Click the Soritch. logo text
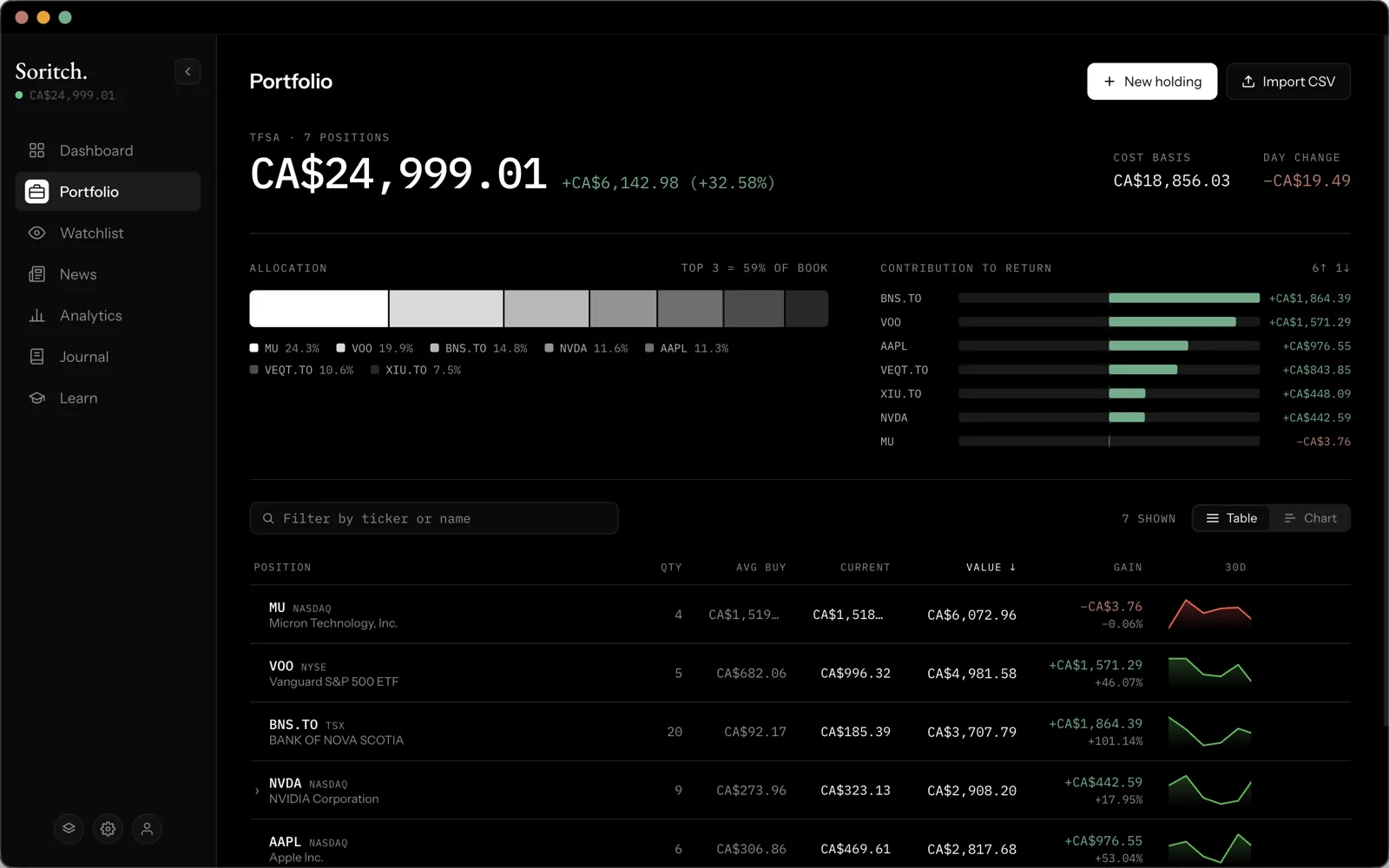This screenshot has width=1389, height=868. [x=51, y=71]
